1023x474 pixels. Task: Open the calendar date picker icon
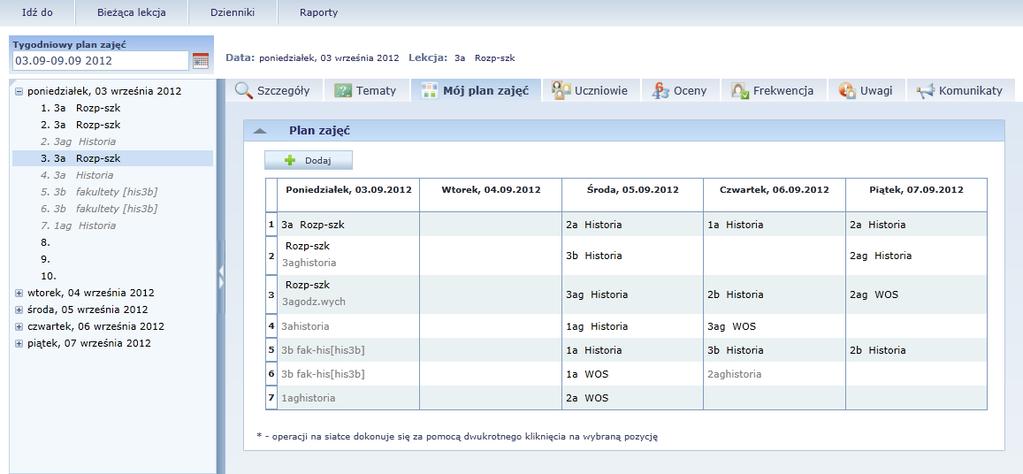click(200, 61)
